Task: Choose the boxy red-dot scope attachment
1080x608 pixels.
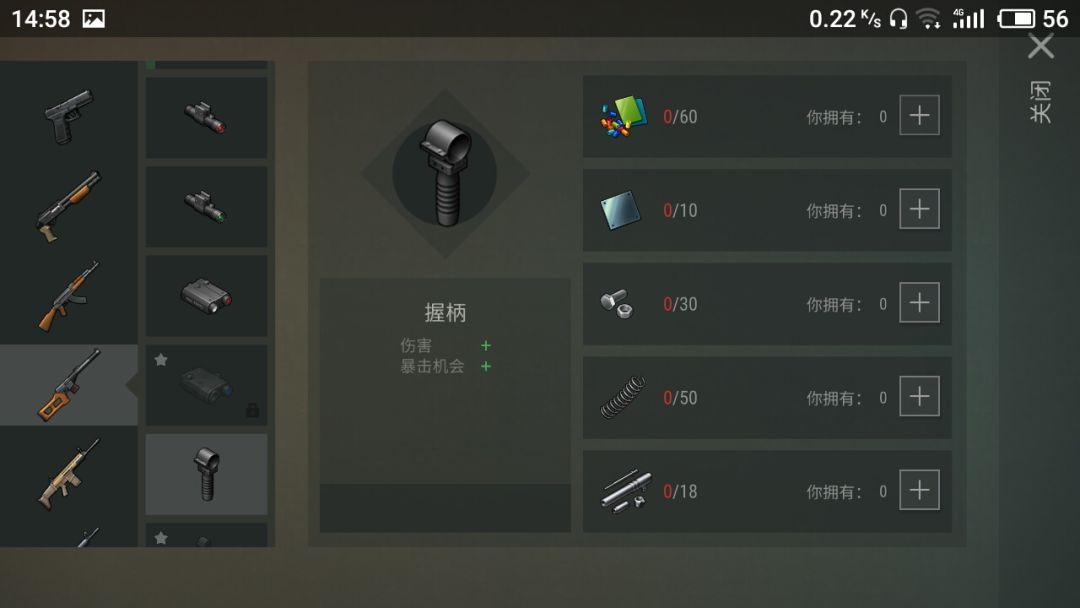Action: [207, 296]
